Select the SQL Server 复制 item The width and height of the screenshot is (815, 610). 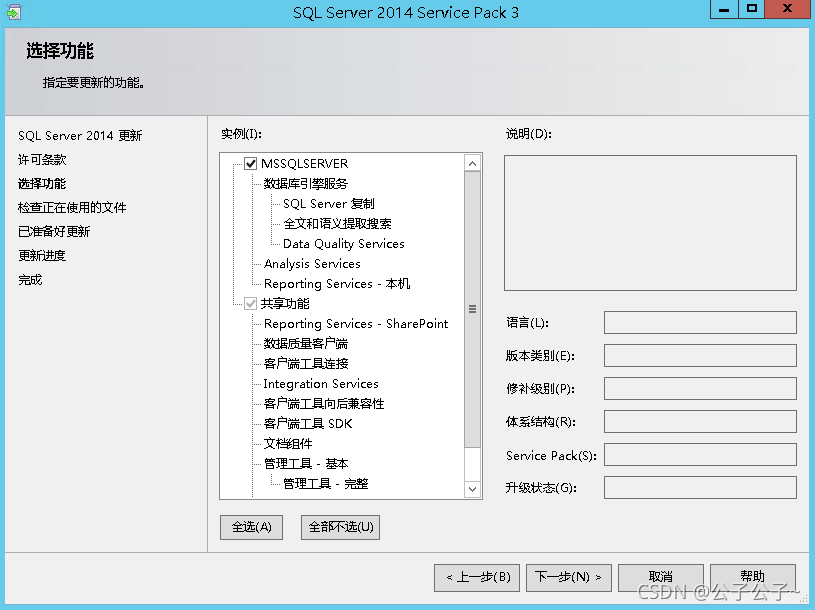click(328, 204)
